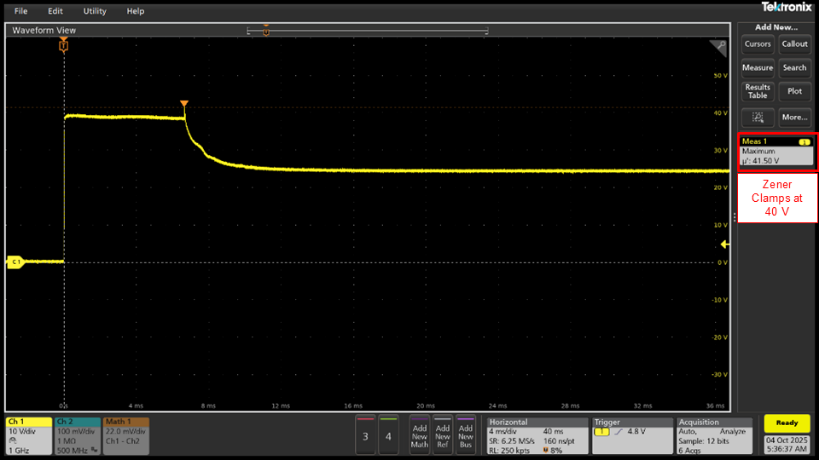Open the Utility menu
The image size is (819, 460).
click(95, 11)
